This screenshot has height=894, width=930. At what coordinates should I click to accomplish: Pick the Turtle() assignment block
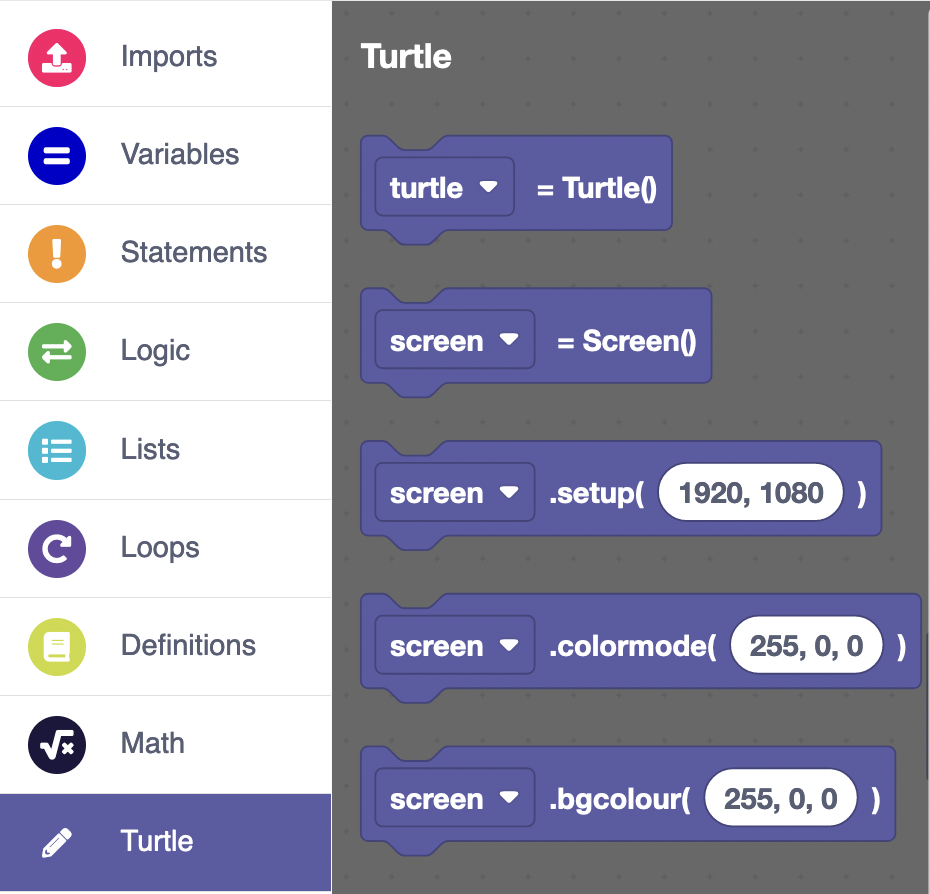click(x=608, y=187)
